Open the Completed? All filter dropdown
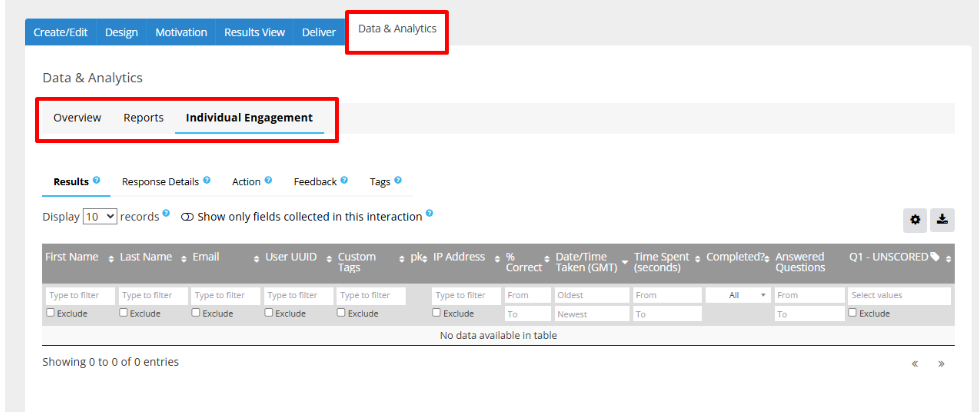 click(x=737, y=296)
